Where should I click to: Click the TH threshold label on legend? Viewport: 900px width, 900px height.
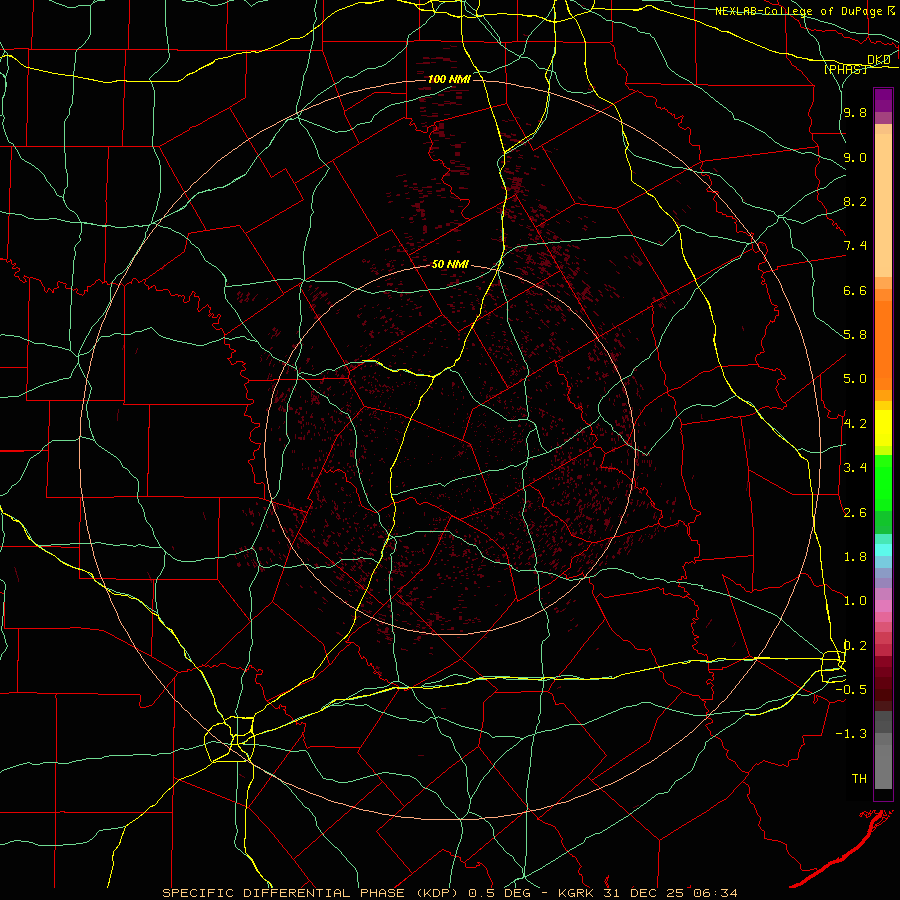(859, 779)
